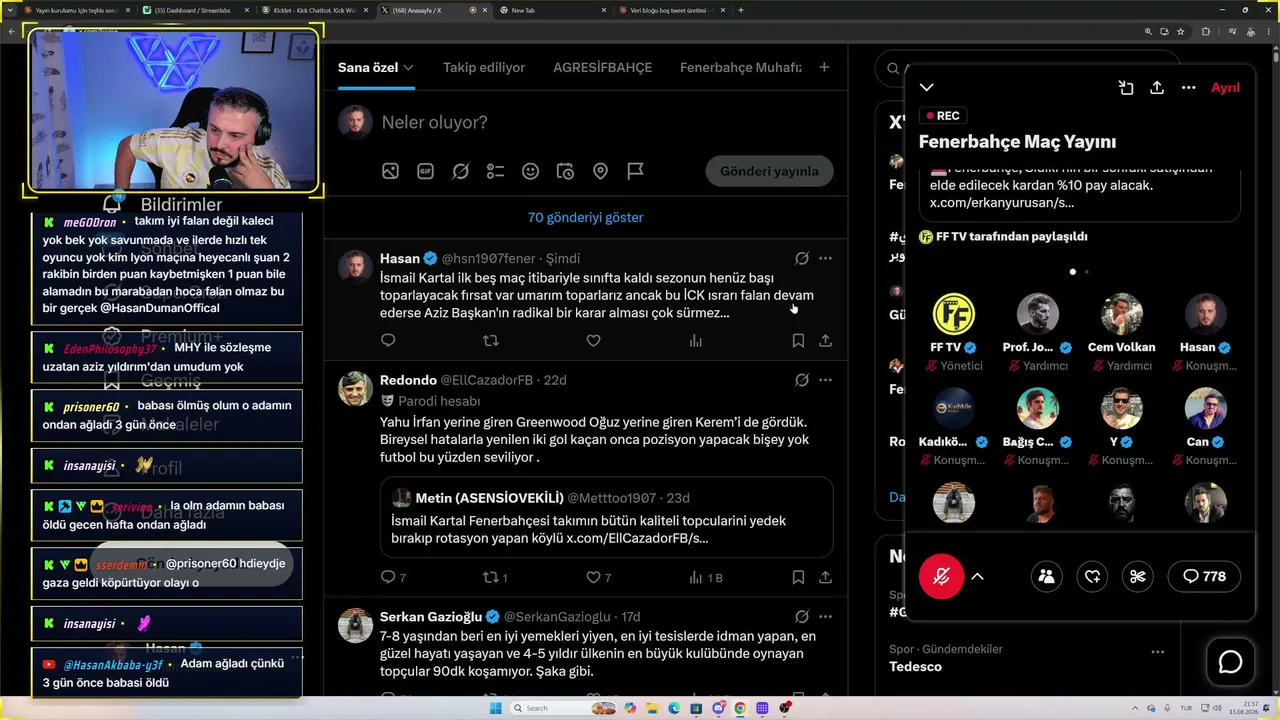Viewport: 1280px width, 720px height.
Task: Expand microphone options caret in space
Action: point(978,576)
